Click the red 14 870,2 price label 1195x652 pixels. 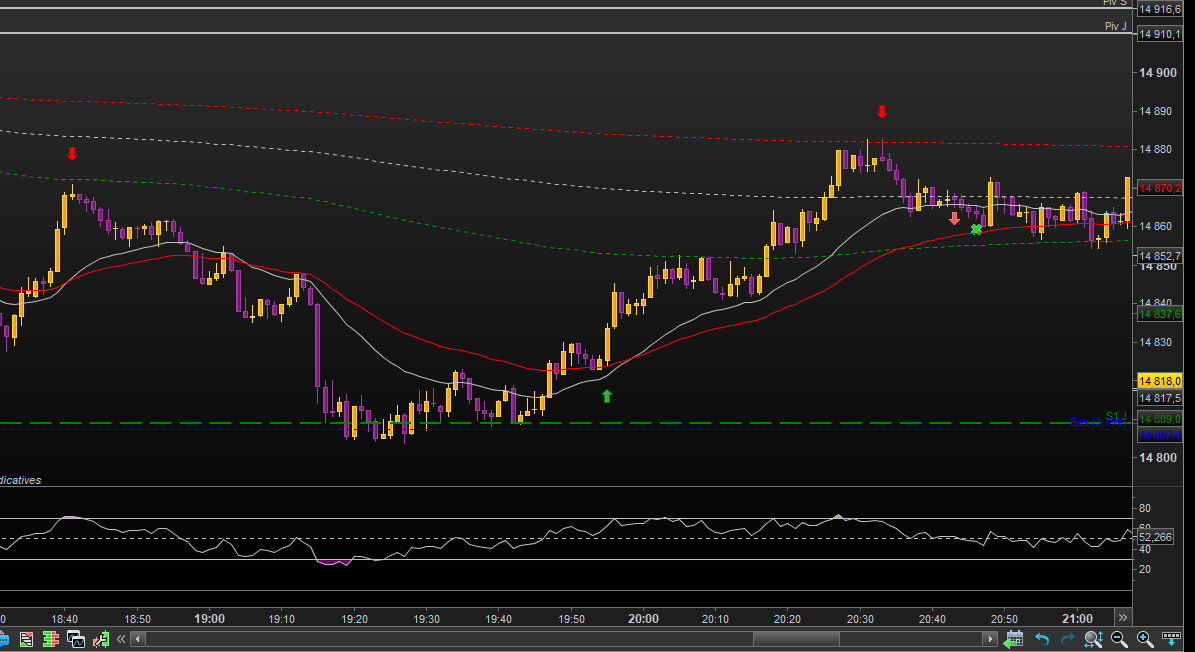click(1159, 188)
